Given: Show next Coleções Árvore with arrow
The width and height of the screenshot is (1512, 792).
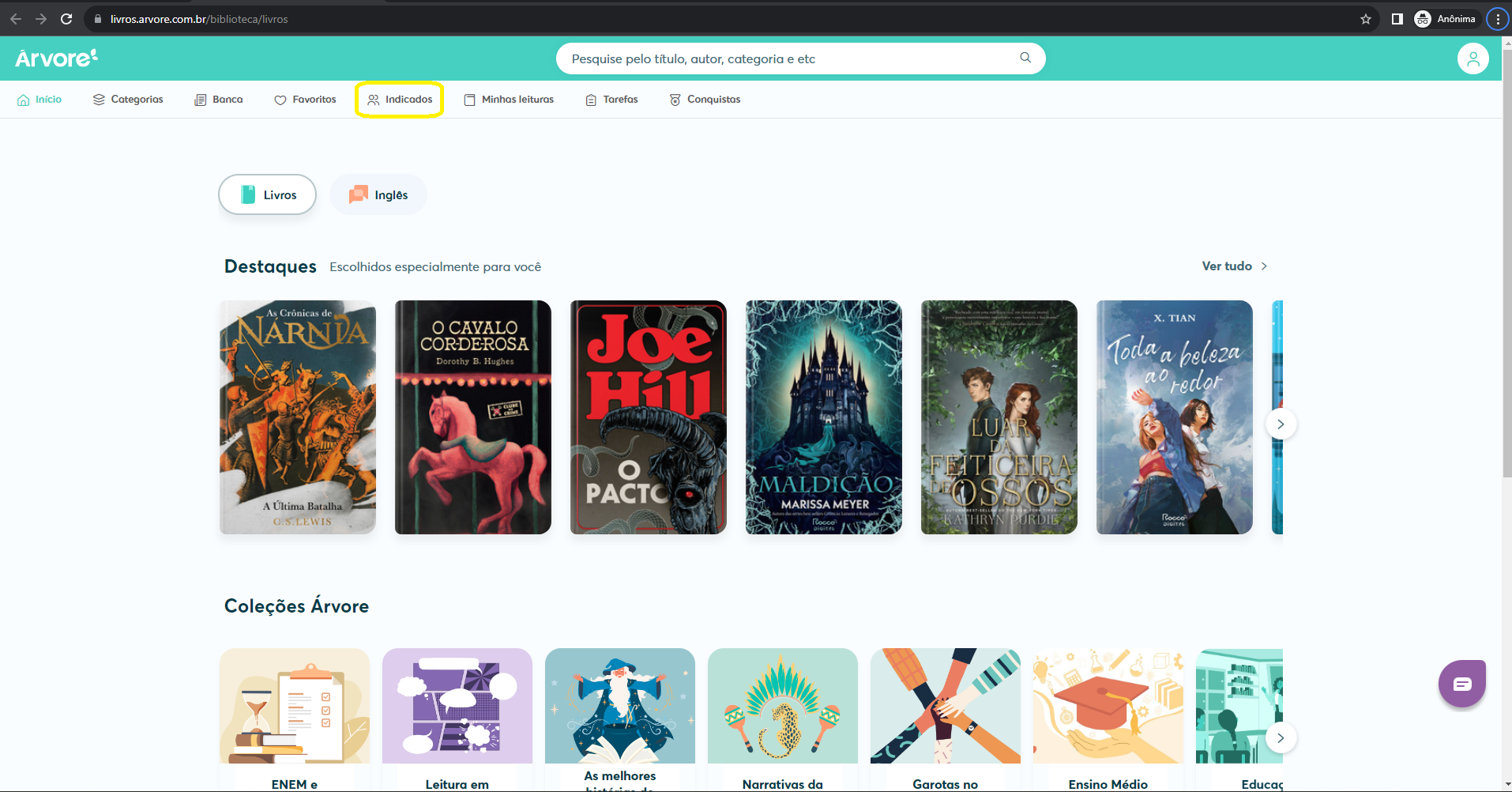Looking at the screenshot, I should point(1281,738).
